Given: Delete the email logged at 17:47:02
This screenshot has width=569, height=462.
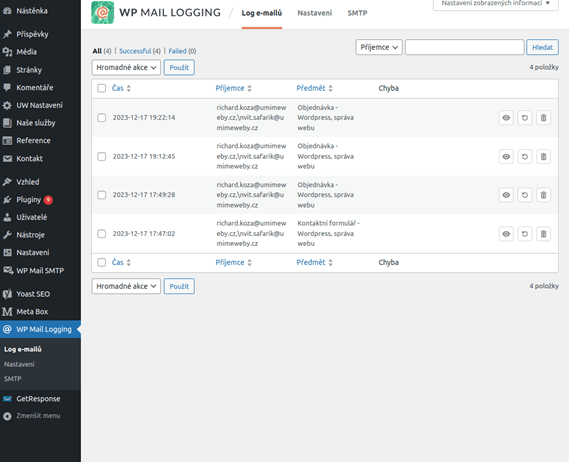Looking at the screenshot, I should coord(543,234).
